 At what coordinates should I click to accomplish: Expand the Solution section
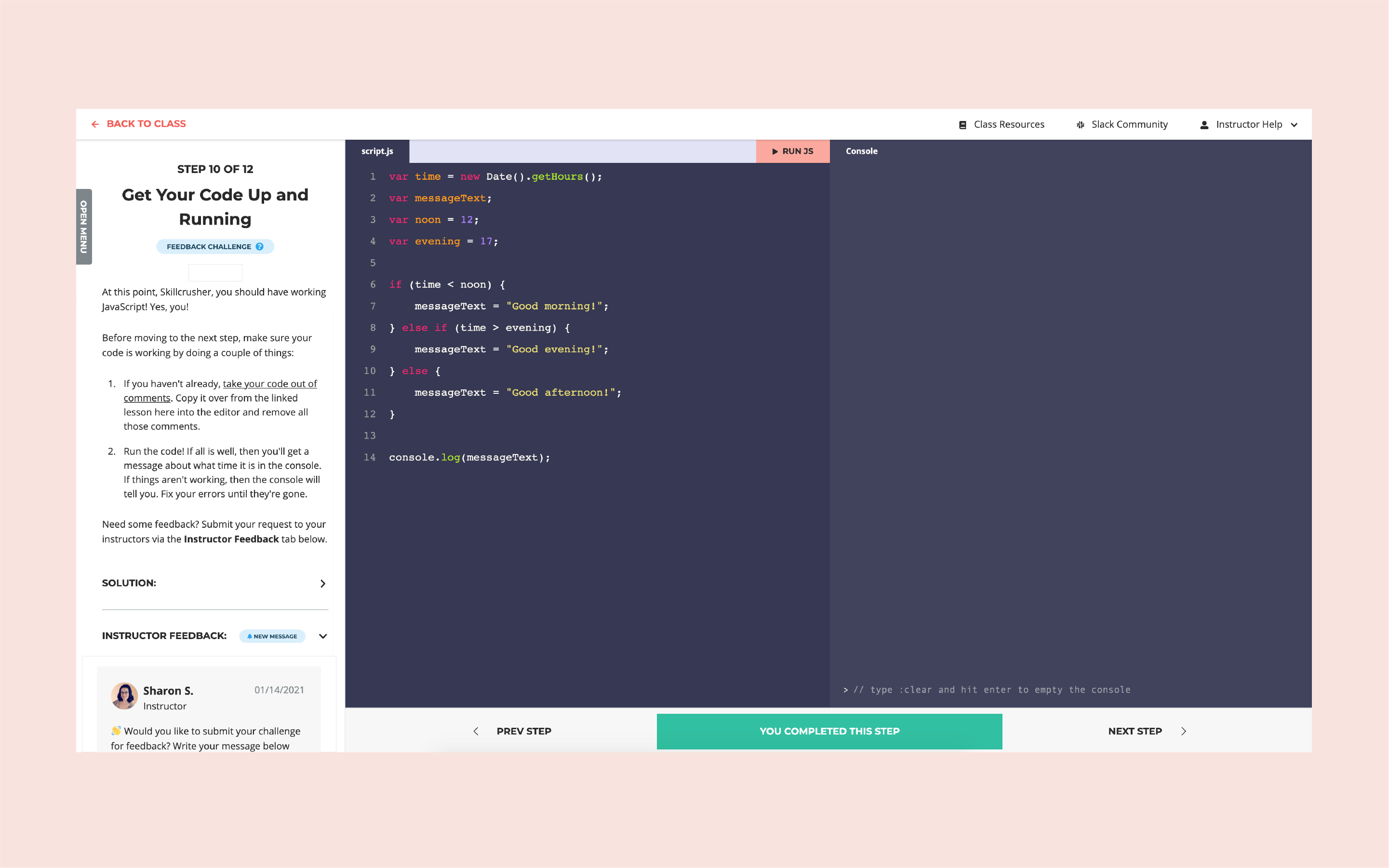(323, 583)
